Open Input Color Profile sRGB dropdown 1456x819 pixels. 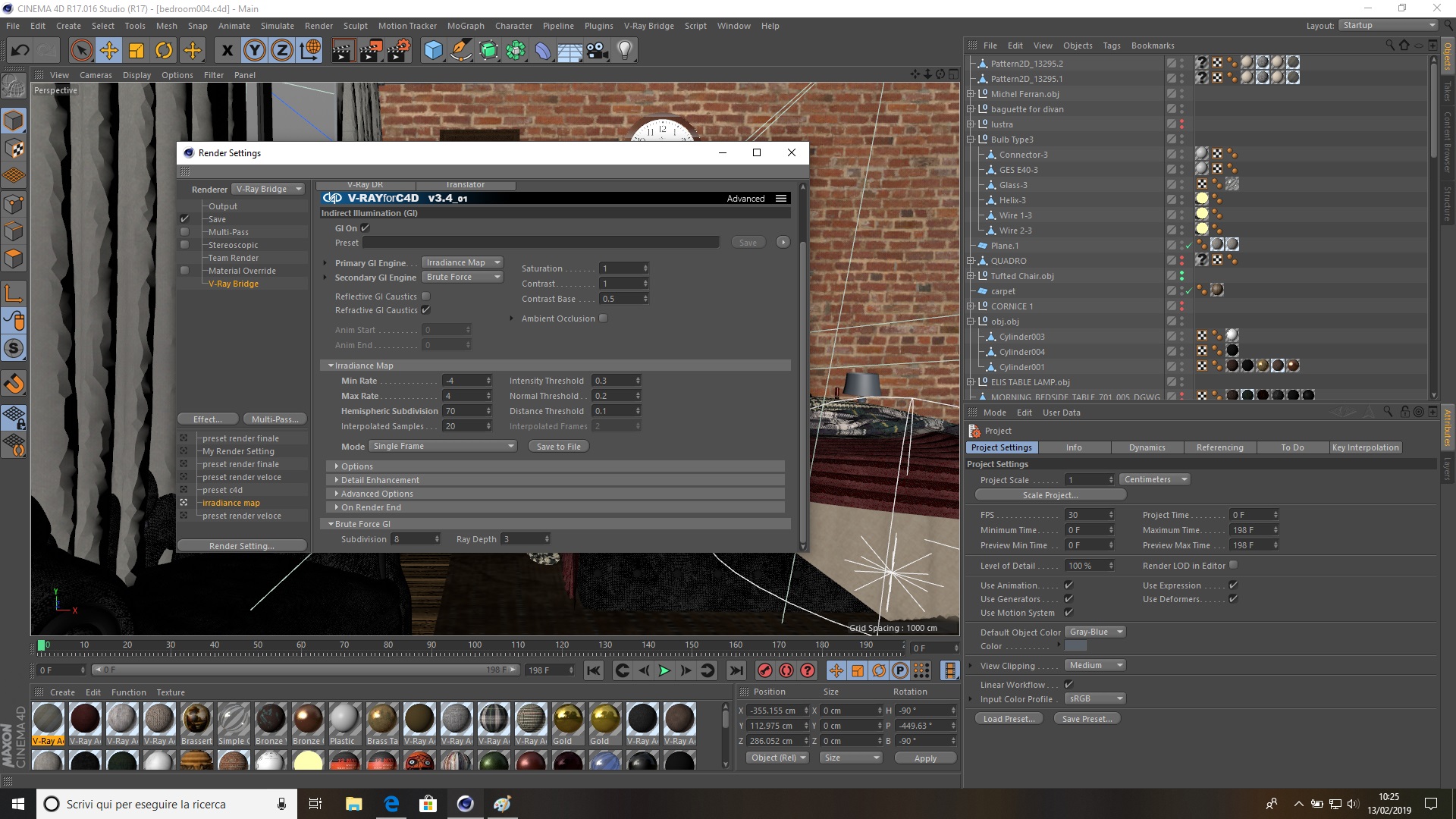(x=1095, y=698)
